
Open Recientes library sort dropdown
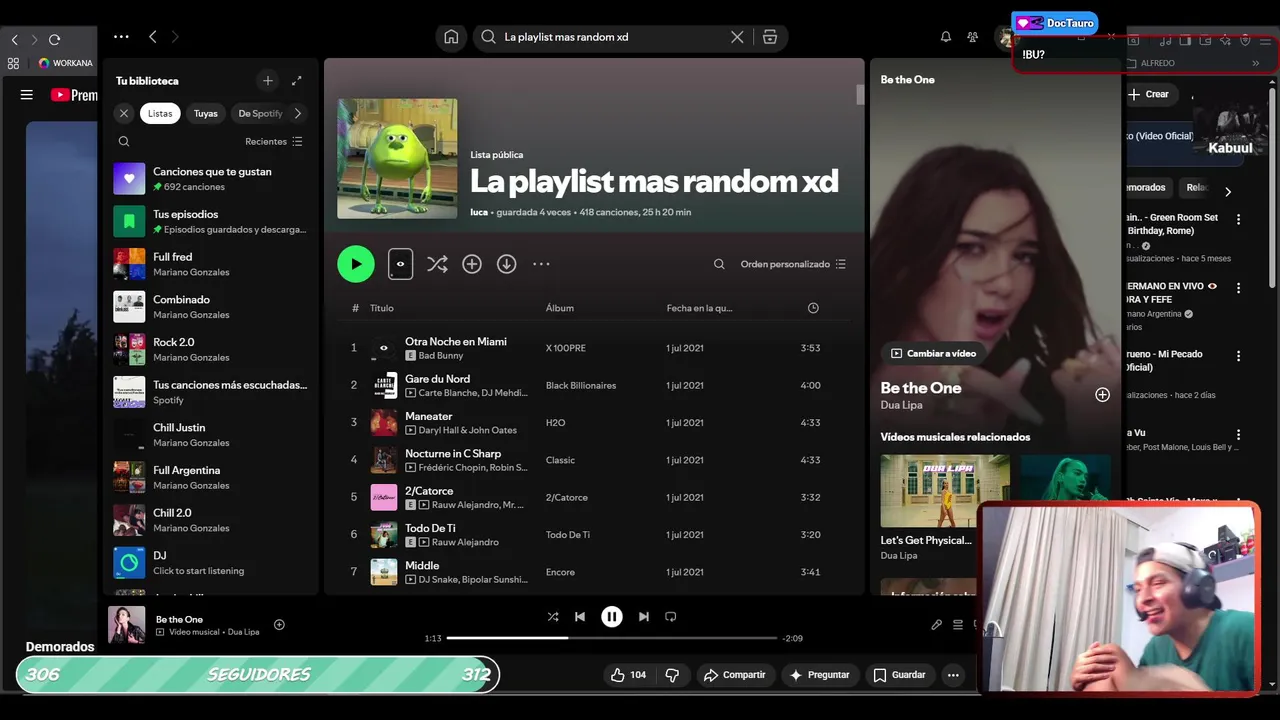coord(274,141)
